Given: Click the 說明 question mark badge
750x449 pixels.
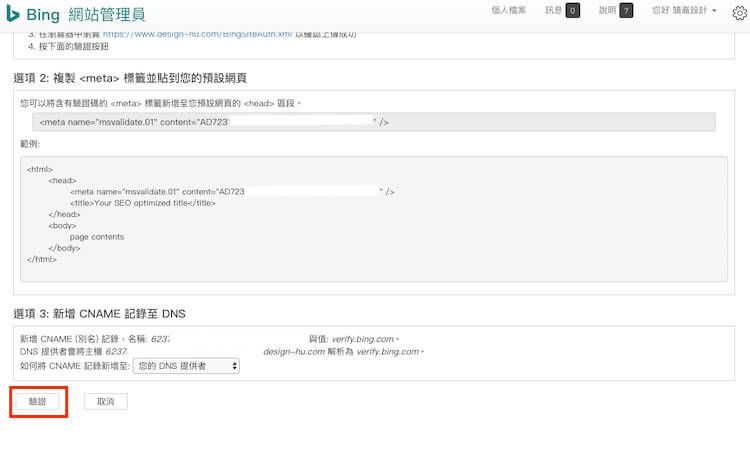Looking at the screenshot, I should tap(626, 11).
